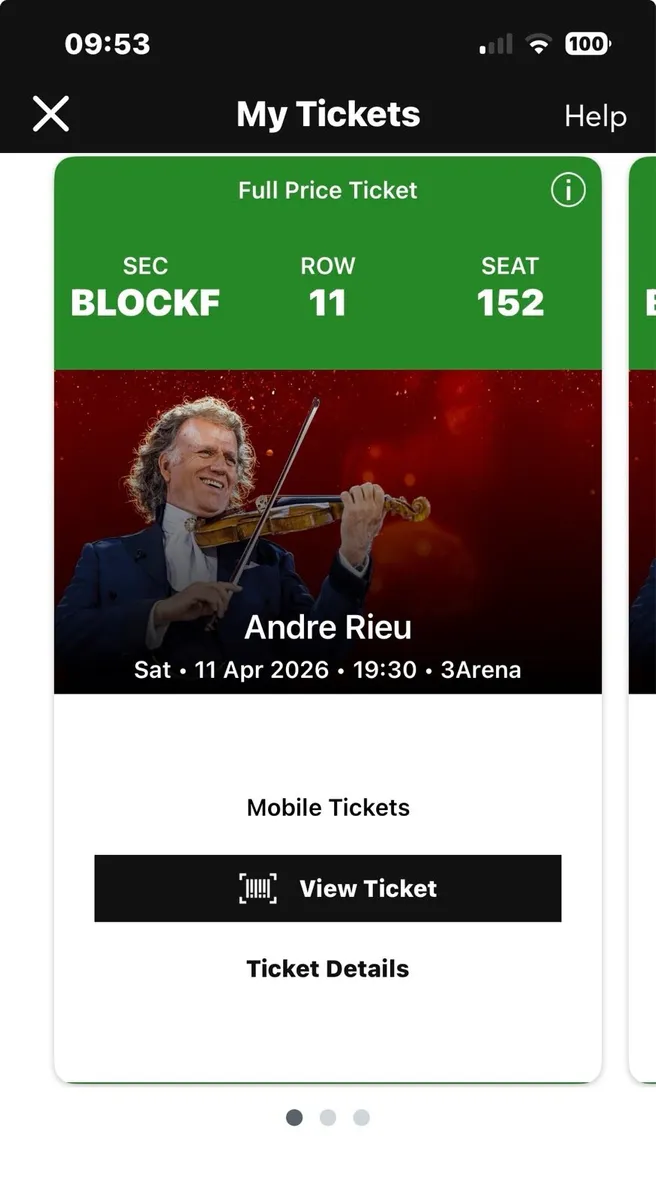The image size is (656, 1200).
Task: Tap the Mobile Tickets label
Action: click(x=328, y=807)
